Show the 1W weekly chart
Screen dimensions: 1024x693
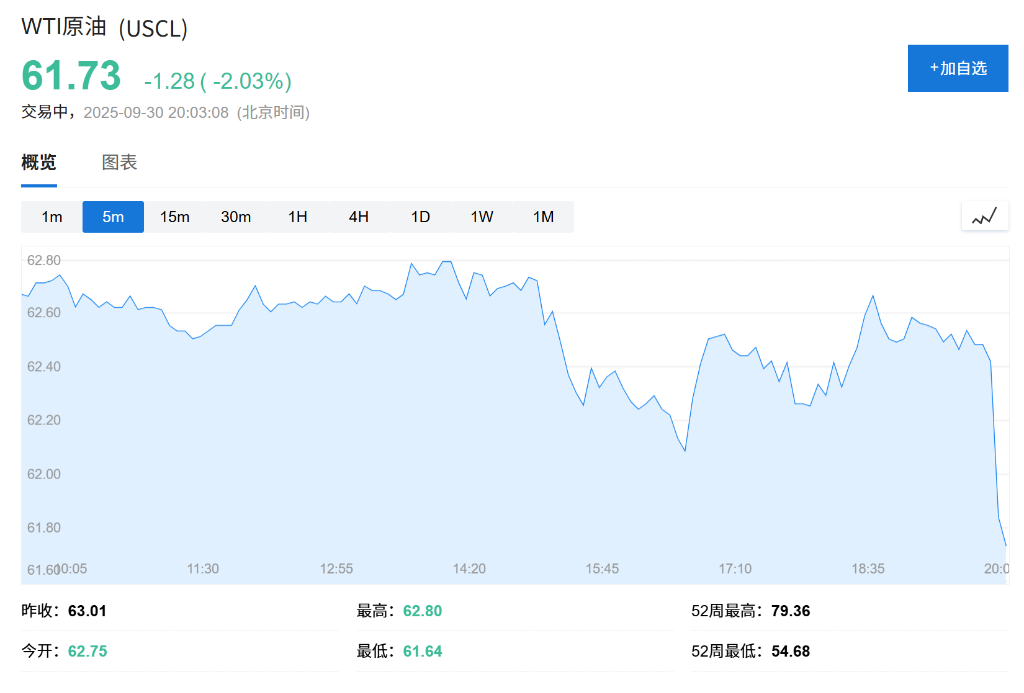(482, 217)
